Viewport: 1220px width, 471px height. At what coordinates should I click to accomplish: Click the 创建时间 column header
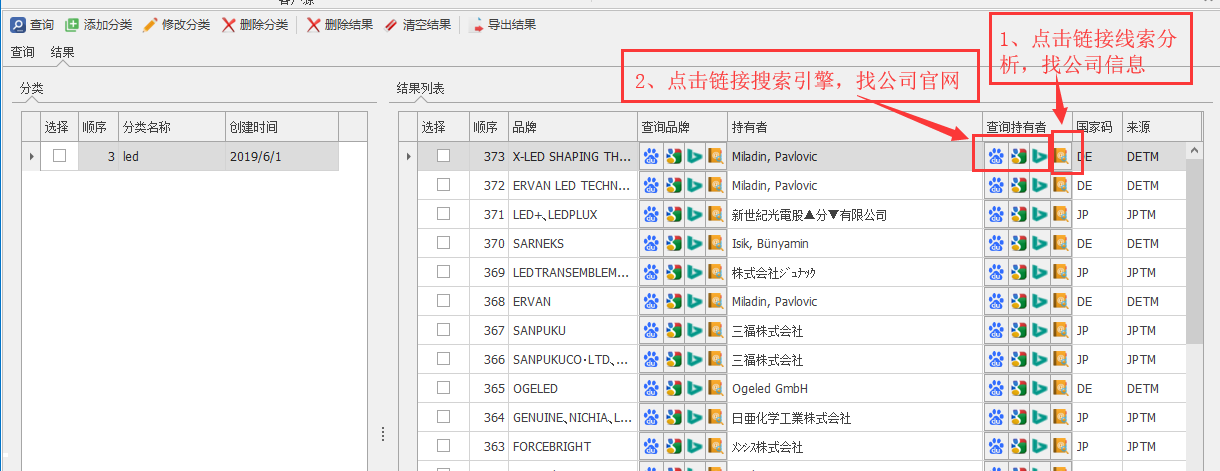coord(282,127)
